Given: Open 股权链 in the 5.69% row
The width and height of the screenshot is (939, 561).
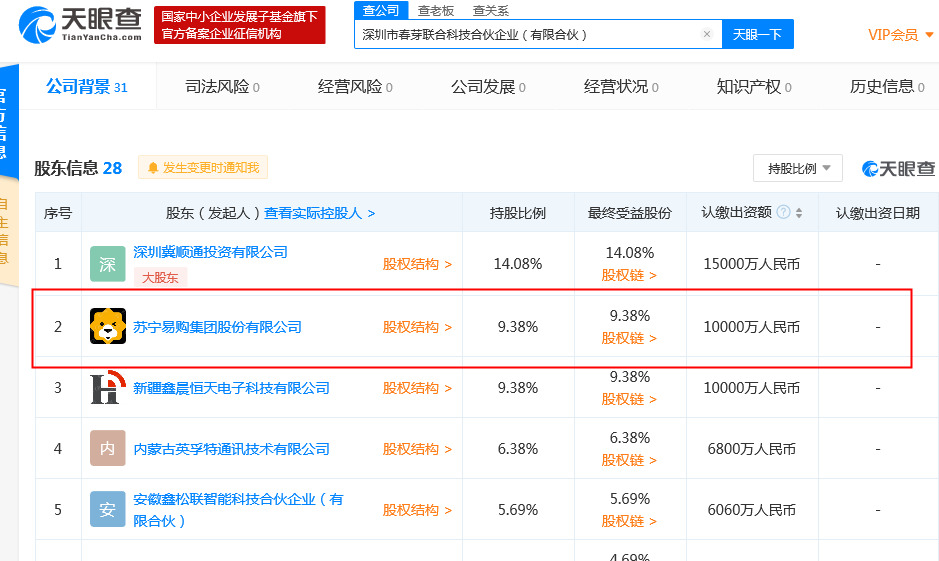Looking at the screenshot, I should 629,521.
